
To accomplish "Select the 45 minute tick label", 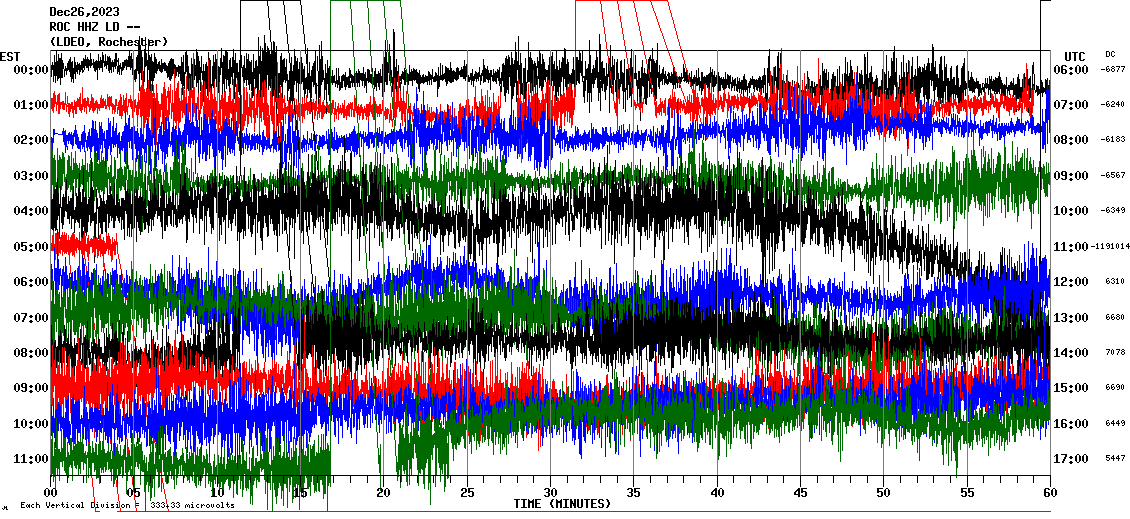I will pos(800,493).
